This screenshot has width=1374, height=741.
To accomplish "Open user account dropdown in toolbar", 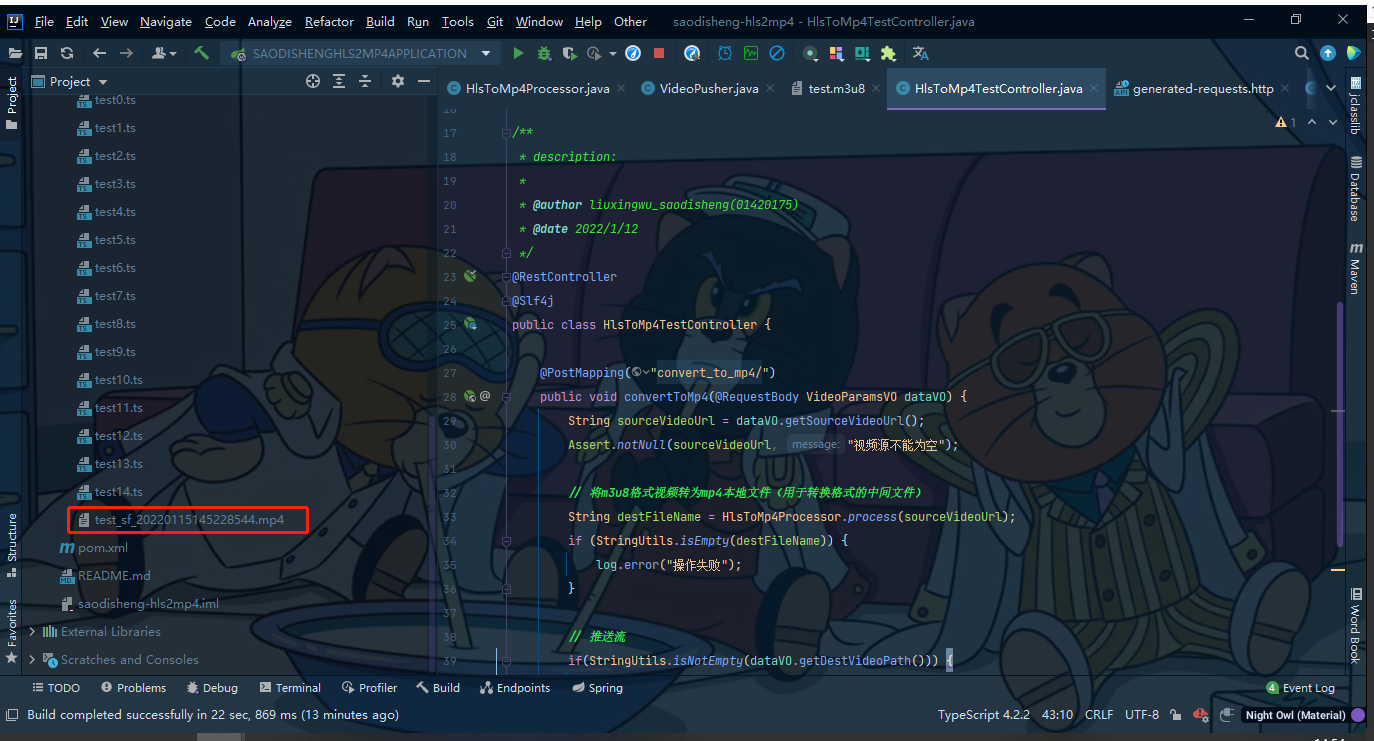I will (165, 53).
